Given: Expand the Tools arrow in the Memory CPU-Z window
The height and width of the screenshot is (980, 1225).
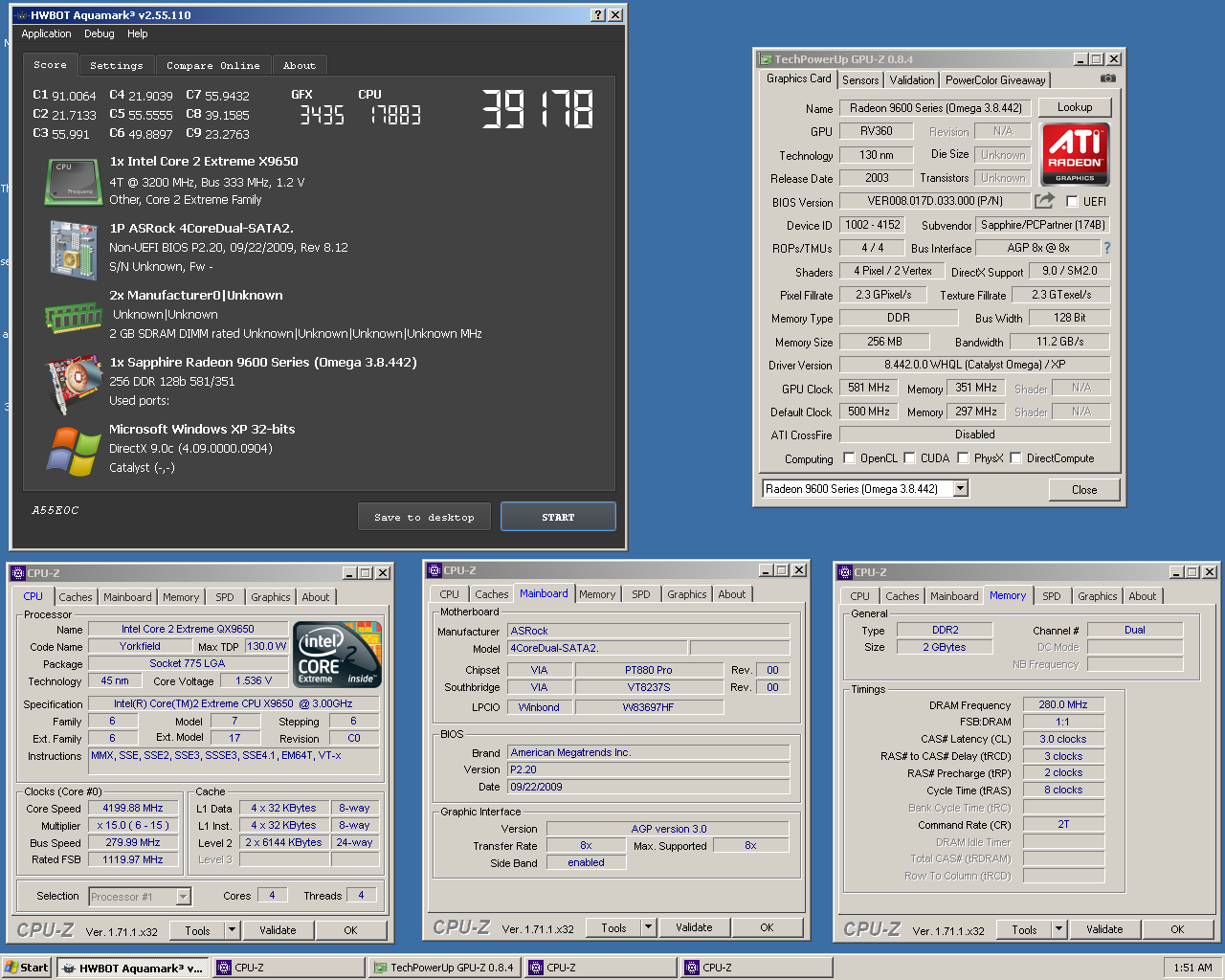Looking at the screenshot, I should coord(1058,929).
